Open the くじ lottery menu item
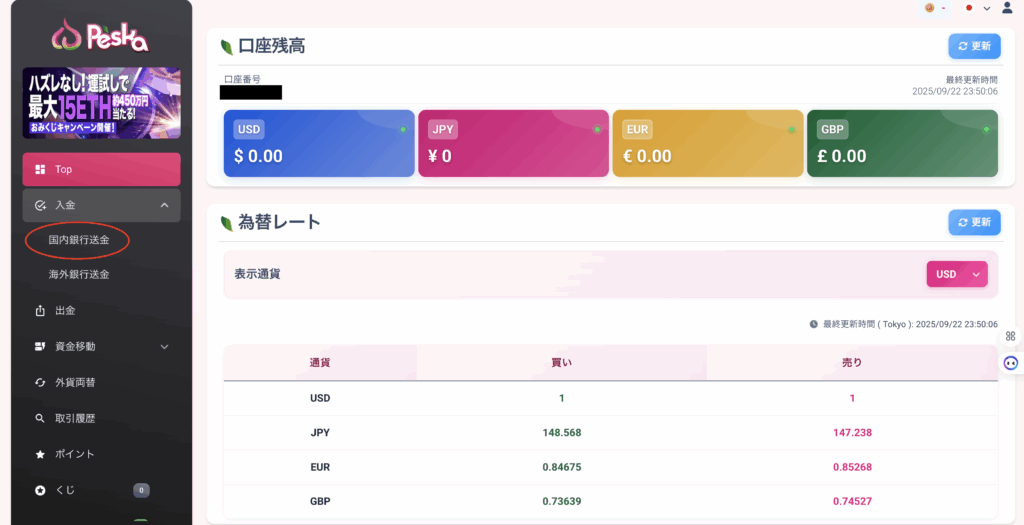The height and width of the screenshot is (525, 1024). 65,490
